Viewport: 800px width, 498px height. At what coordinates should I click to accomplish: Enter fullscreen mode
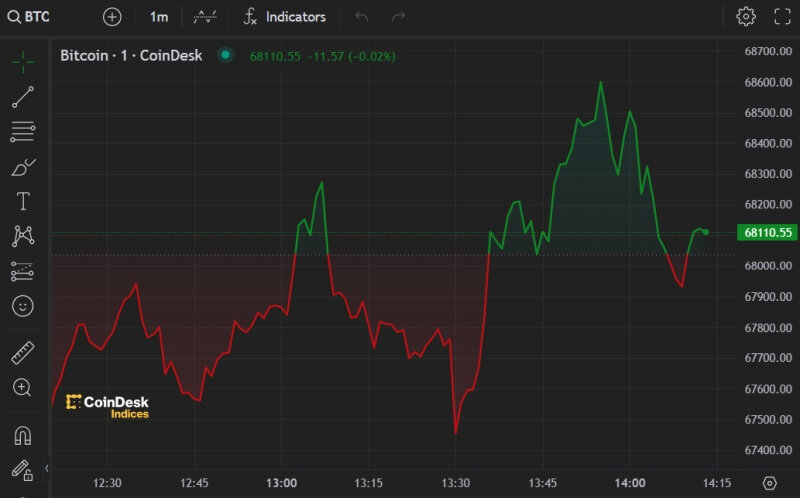pyautogui.click(x=782, y=16)
